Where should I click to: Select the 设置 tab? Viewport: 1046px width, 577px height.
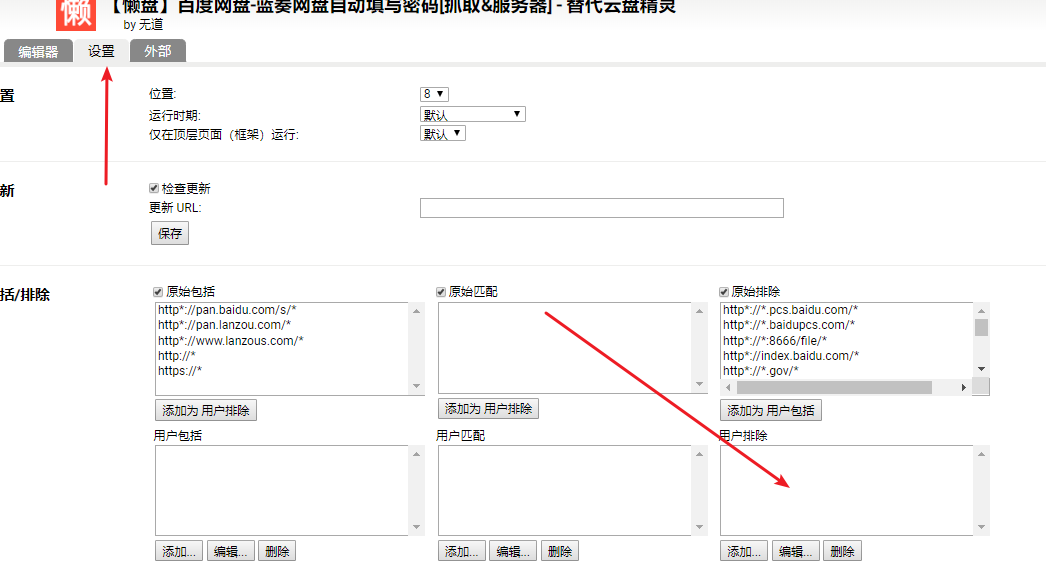(101, 51)
